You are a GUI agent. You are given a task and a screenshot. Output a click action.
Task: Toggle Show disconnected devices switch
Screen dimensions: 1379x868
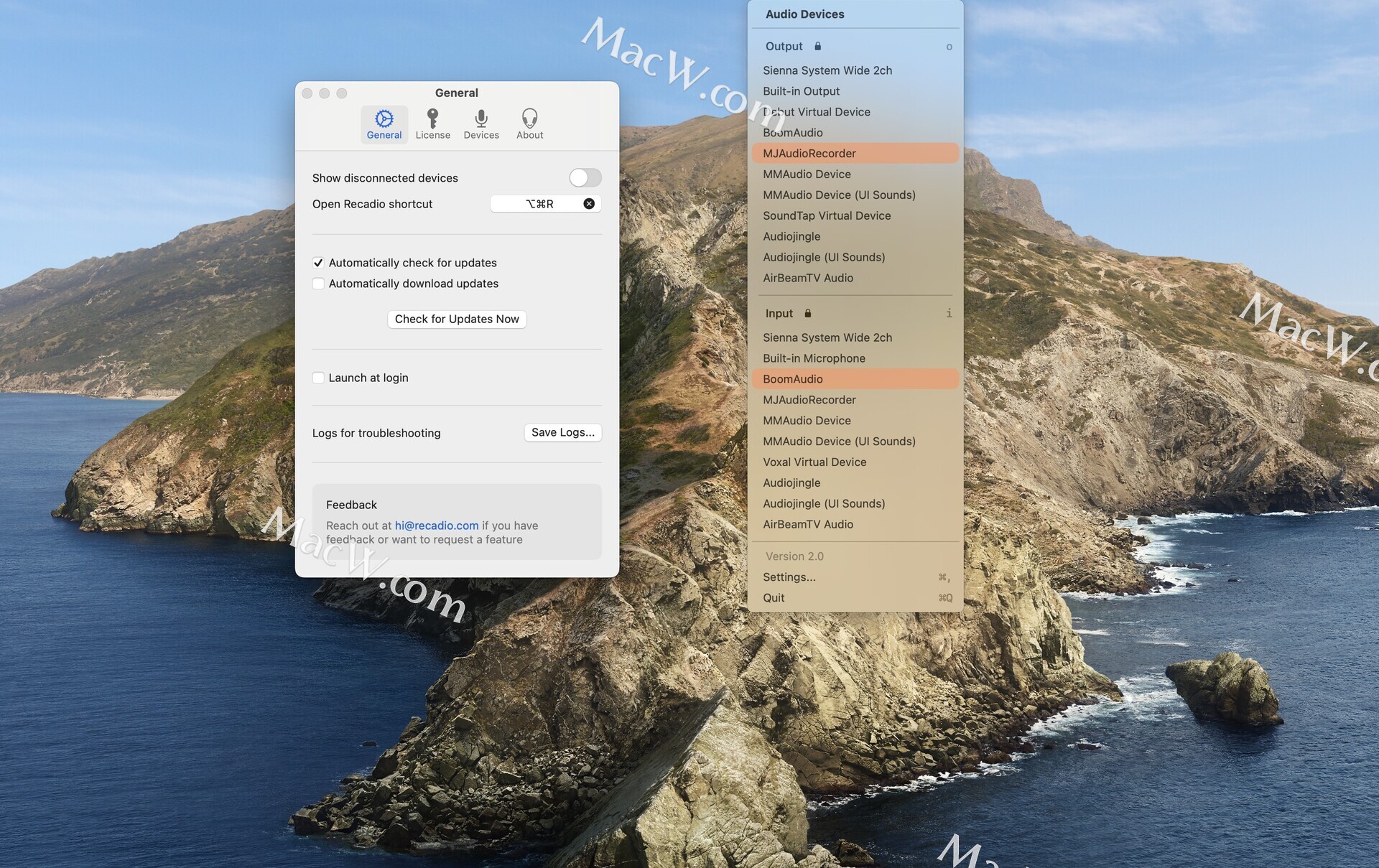(x=585, y=177)
